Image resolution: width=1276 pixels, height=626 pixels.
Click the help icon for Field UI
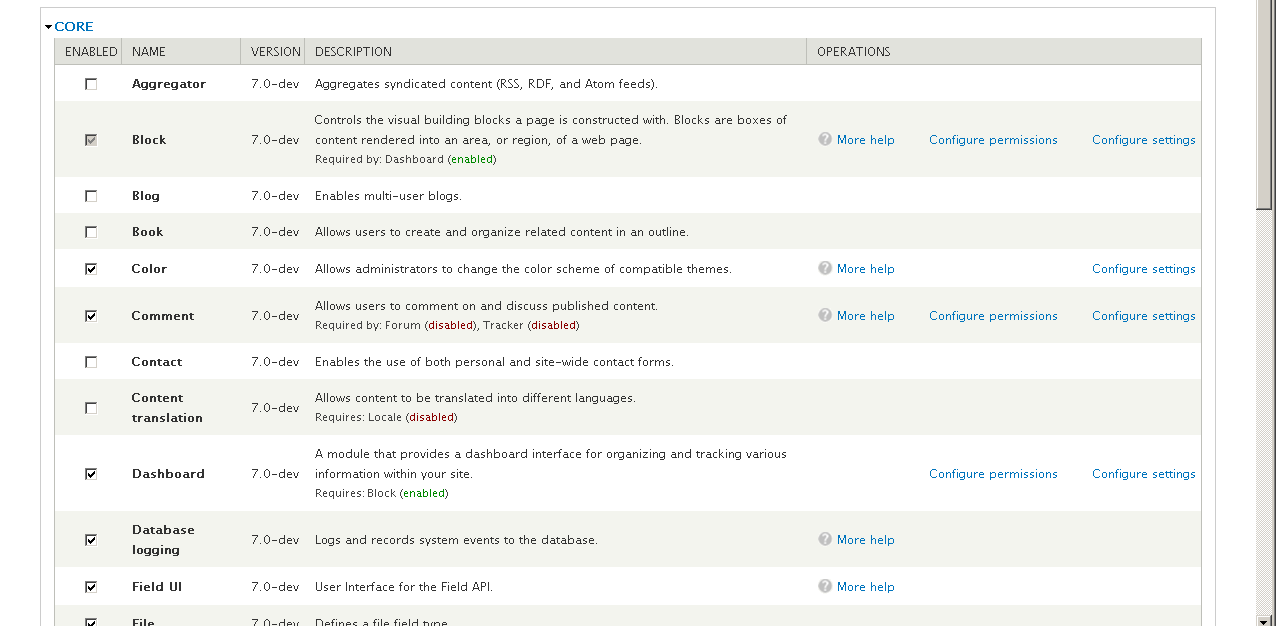pos(825,586)
